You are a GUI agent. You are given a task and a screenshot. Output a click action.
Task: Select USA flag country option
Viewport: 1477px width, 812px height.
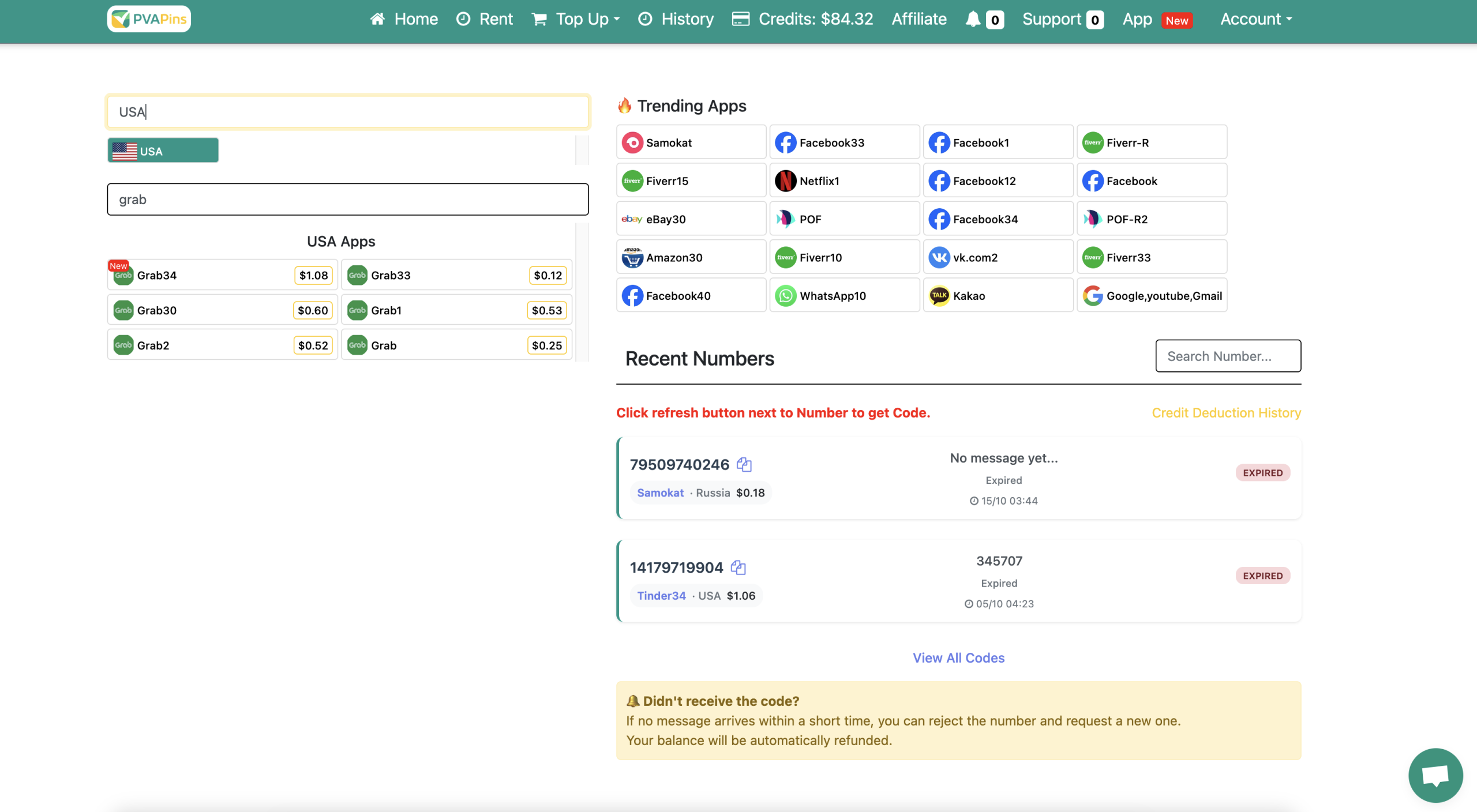[x=163, y=151]
